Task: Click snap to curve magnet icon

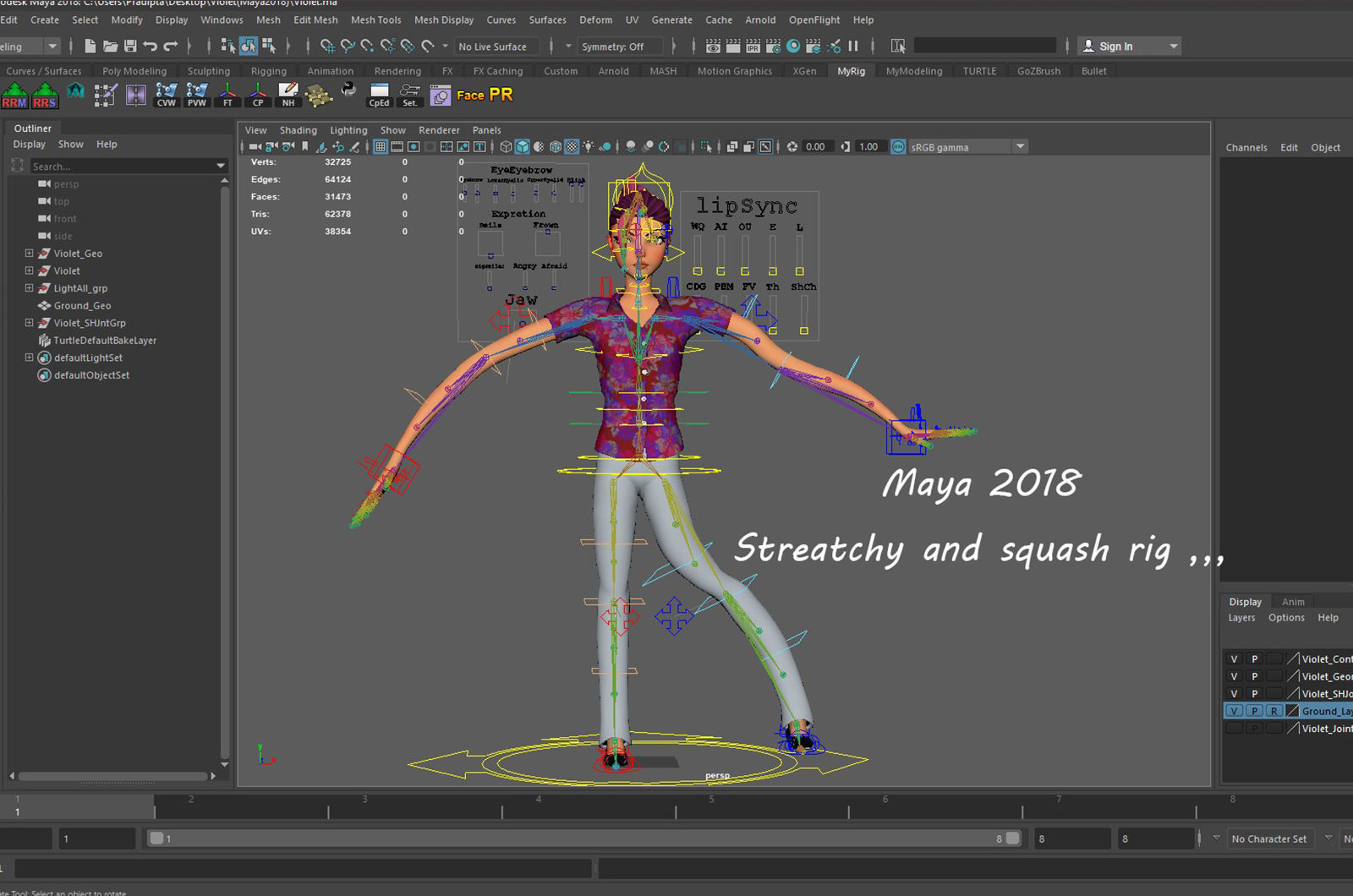Action: click(348, 46)
